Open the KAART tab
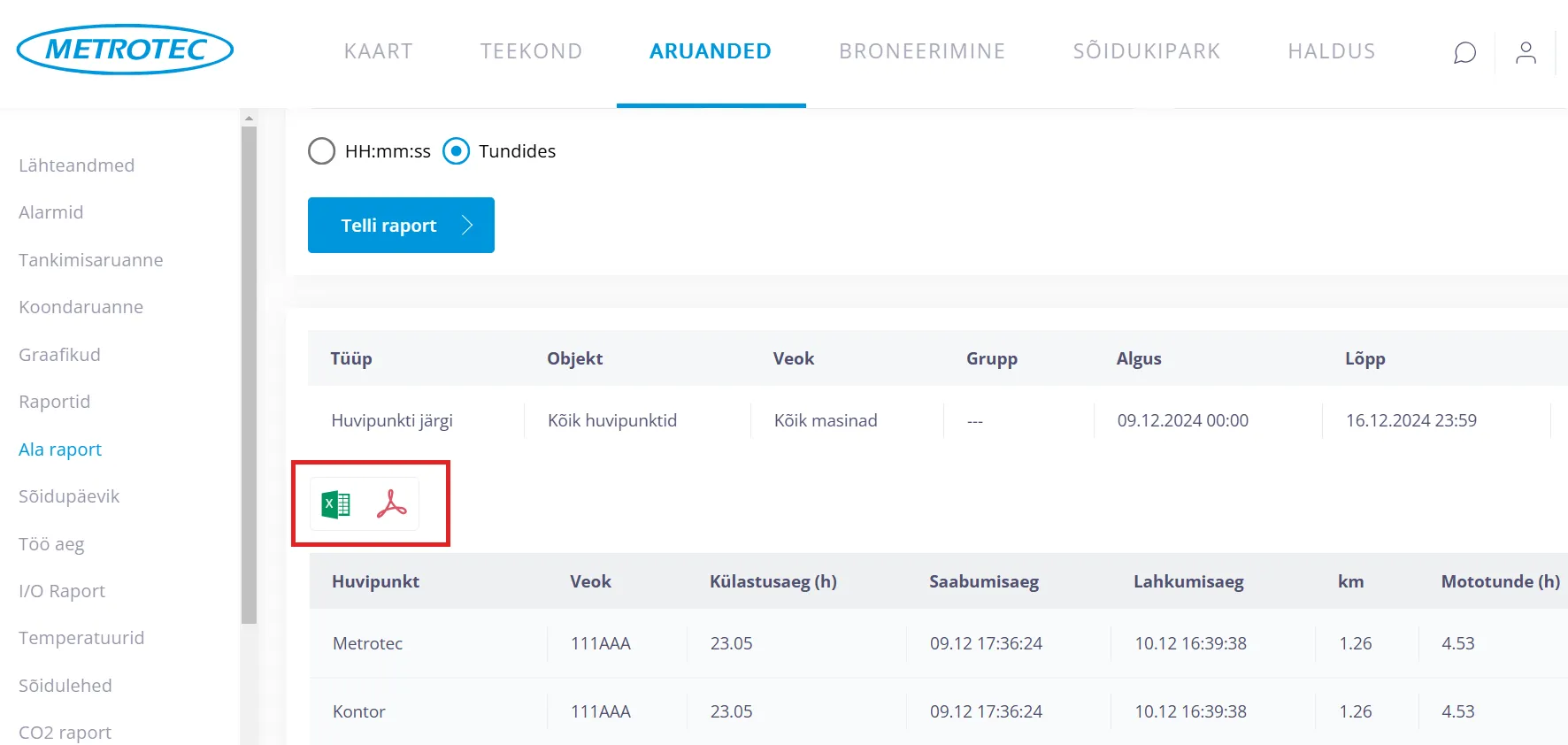 coord(378,51)
